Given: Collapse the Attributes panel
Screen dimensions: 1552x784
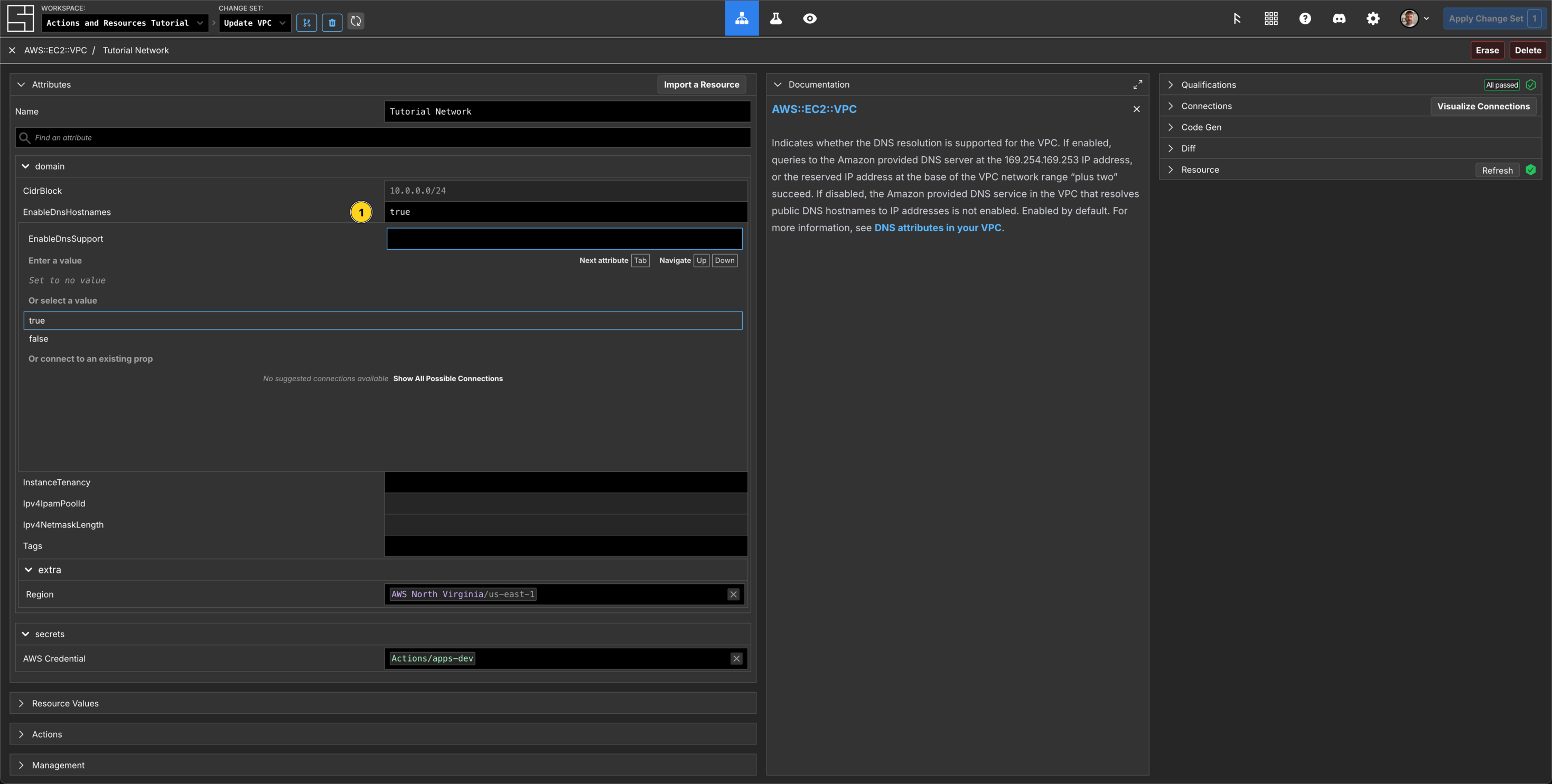Looking at the screenshot, I should pos(21,84).
